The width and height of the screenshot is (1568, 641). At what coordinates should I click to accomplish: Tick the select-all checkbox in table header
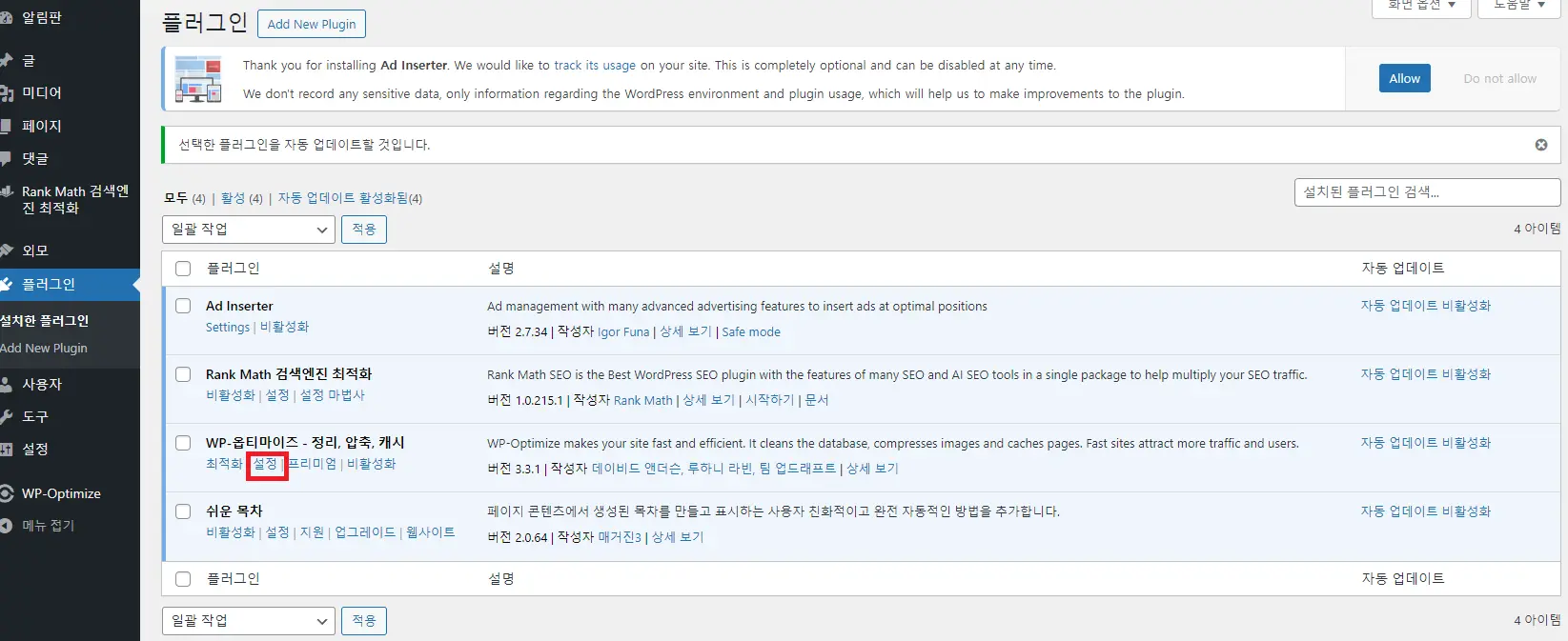click(183, 269)
